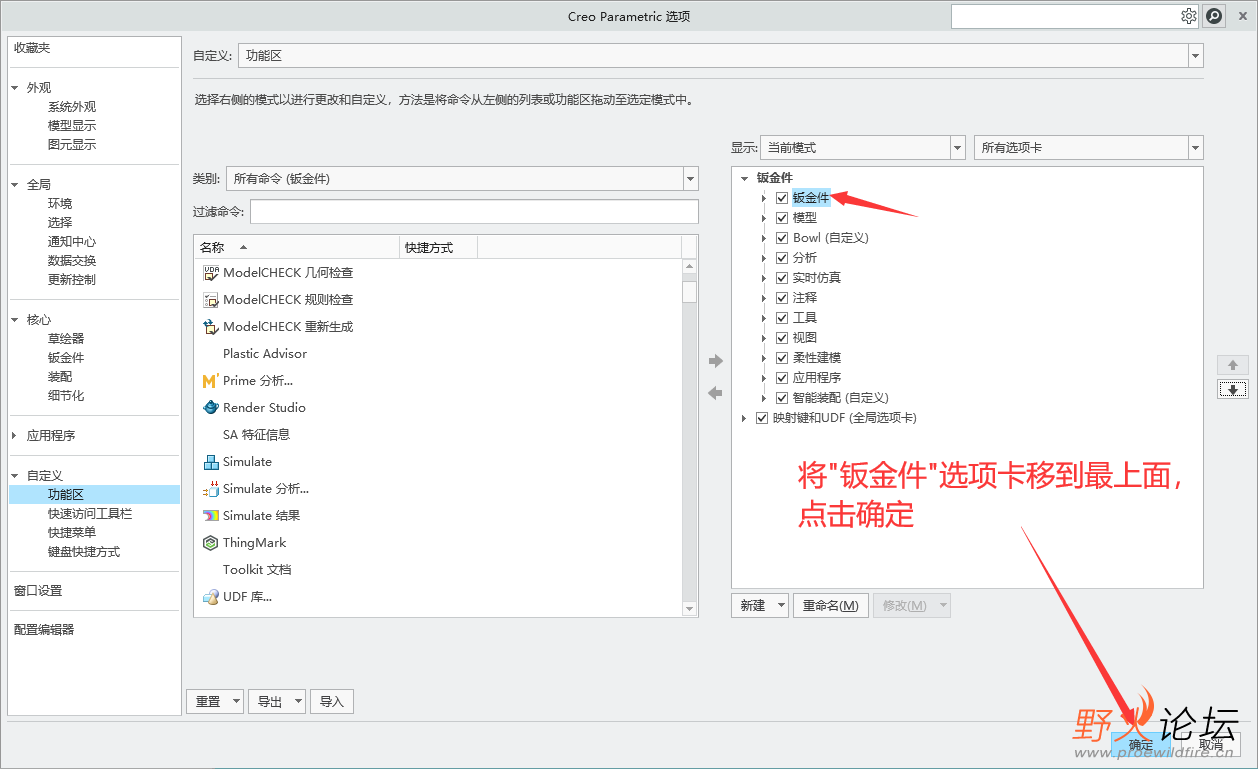Open the 导出 dropdown arrow
This screenshot has height=769, width=1258.
click(x=298, y=702)
